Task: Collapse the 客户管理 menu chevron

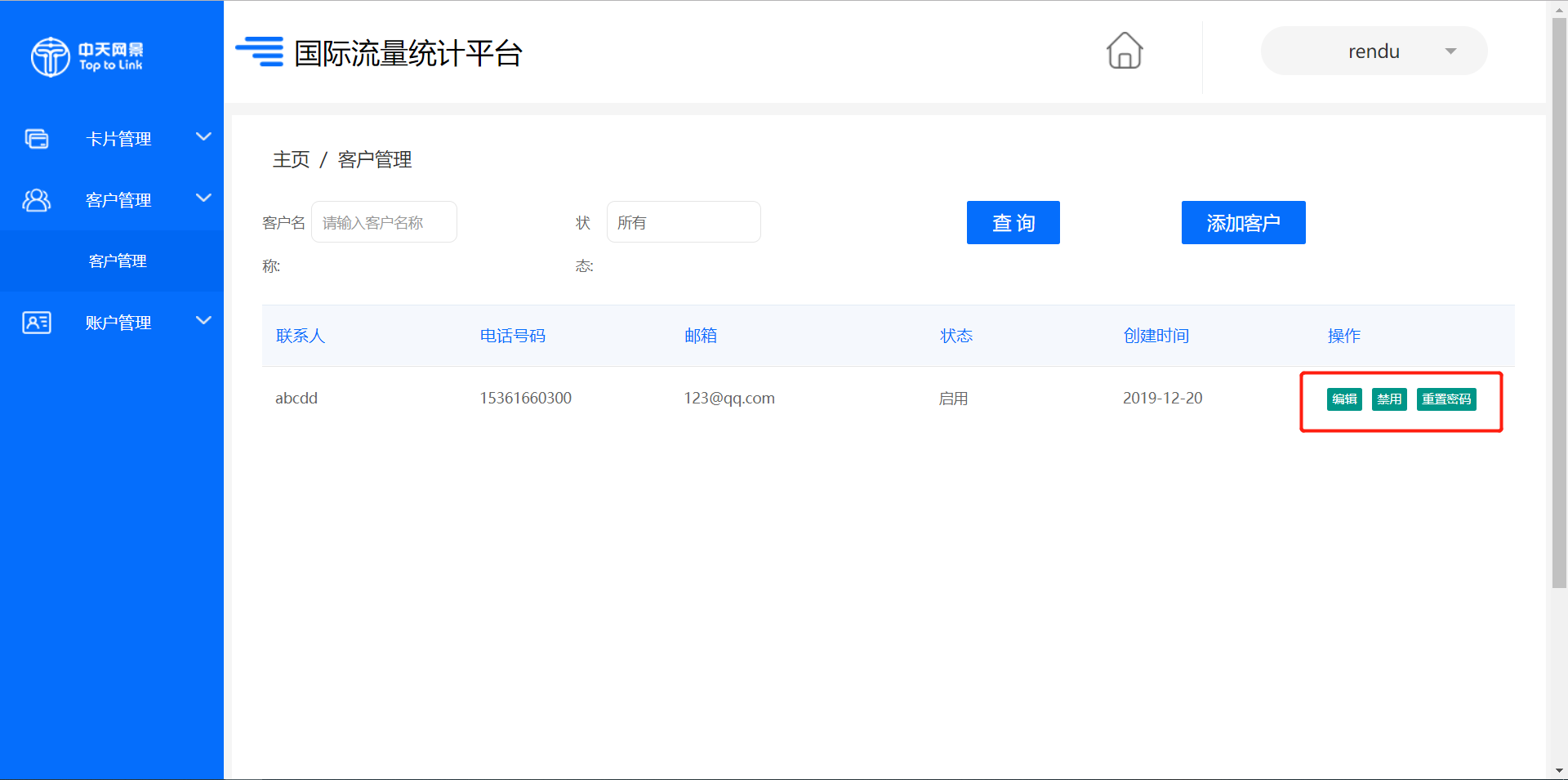Action: 204,198
